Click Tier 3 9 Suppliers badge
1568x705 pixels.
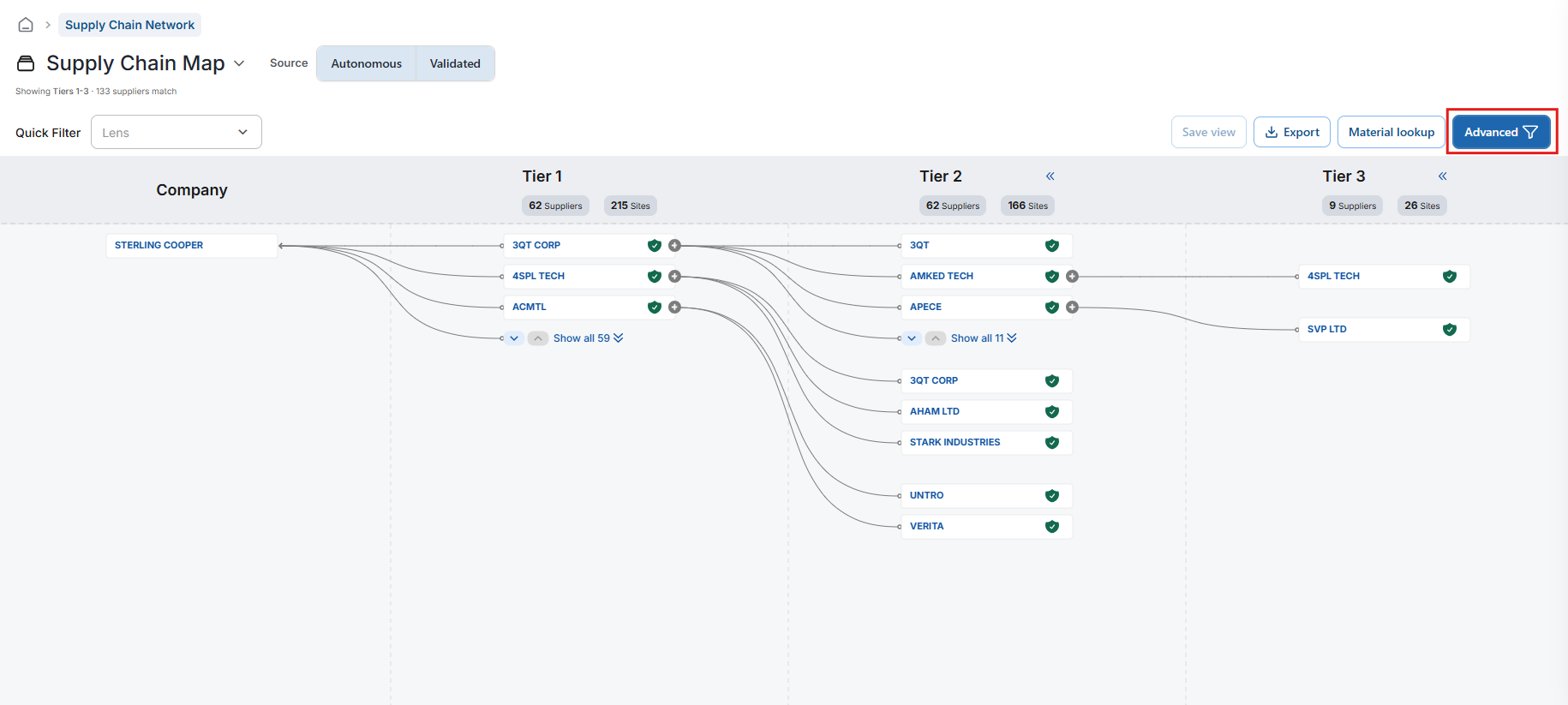tap(1353, 206)
